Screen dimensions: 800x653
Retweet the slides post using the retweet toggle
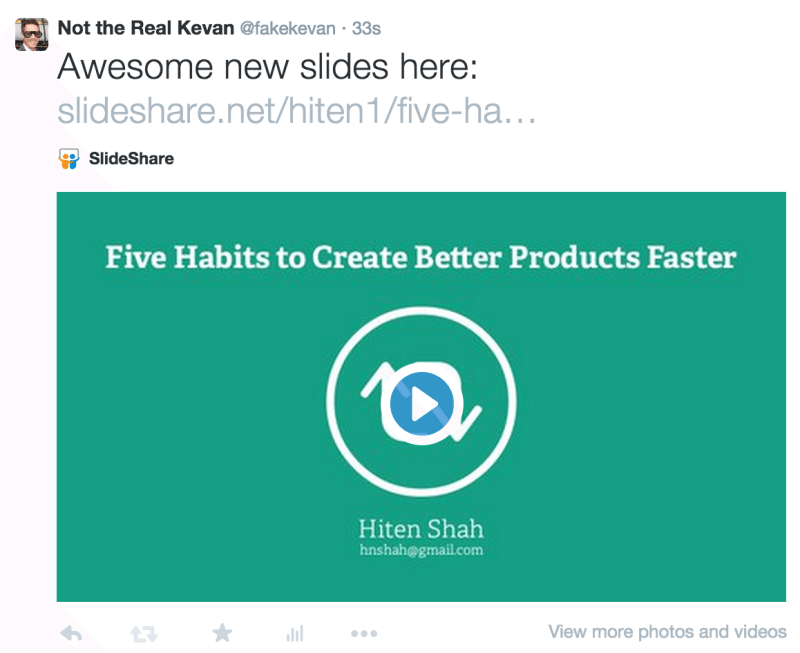(144, 632)
